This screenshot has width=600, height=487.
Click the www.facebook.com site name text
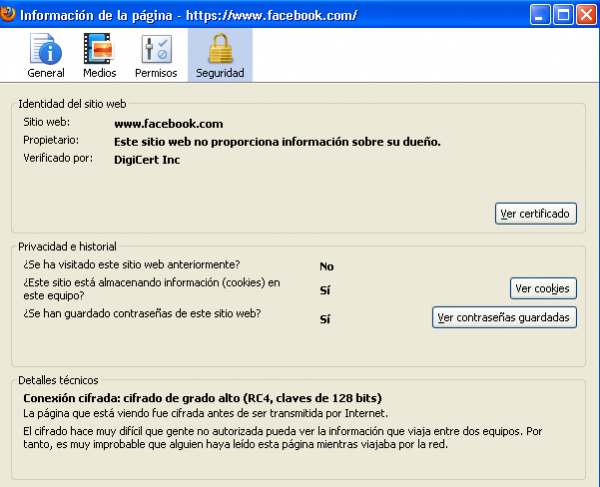(x=168, y=124)
